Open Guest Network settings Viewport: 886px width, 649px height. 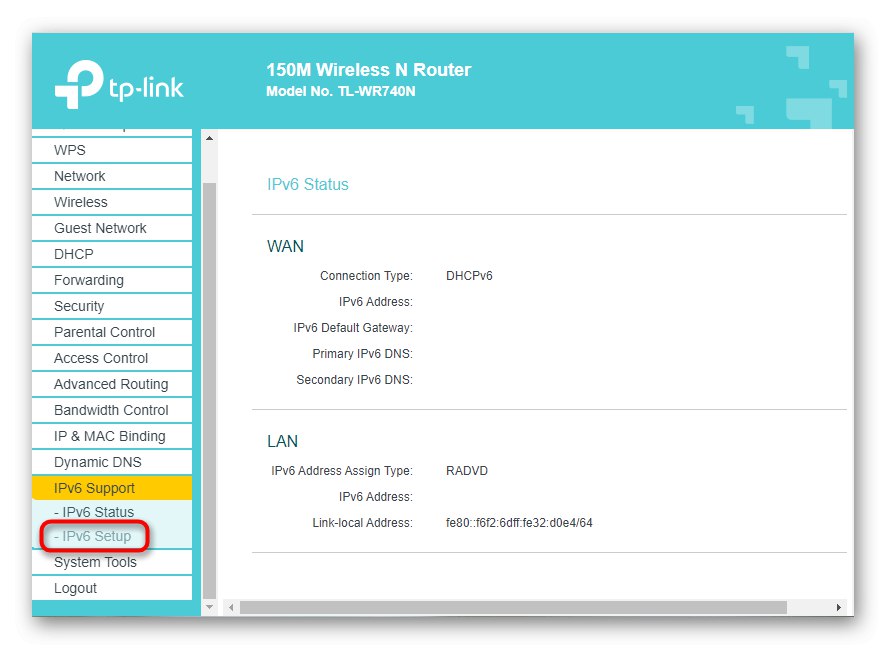pos(112,228)
